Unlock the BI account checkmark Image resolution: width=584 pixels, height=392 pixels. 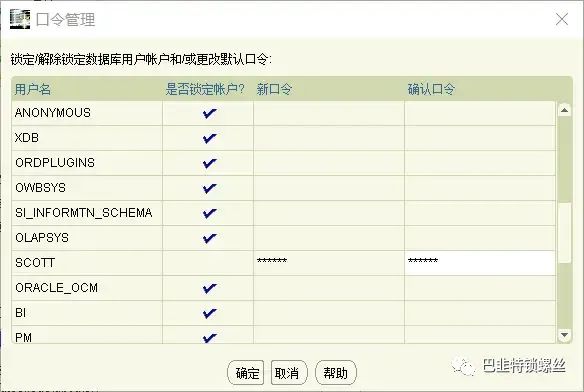(209, 313)
